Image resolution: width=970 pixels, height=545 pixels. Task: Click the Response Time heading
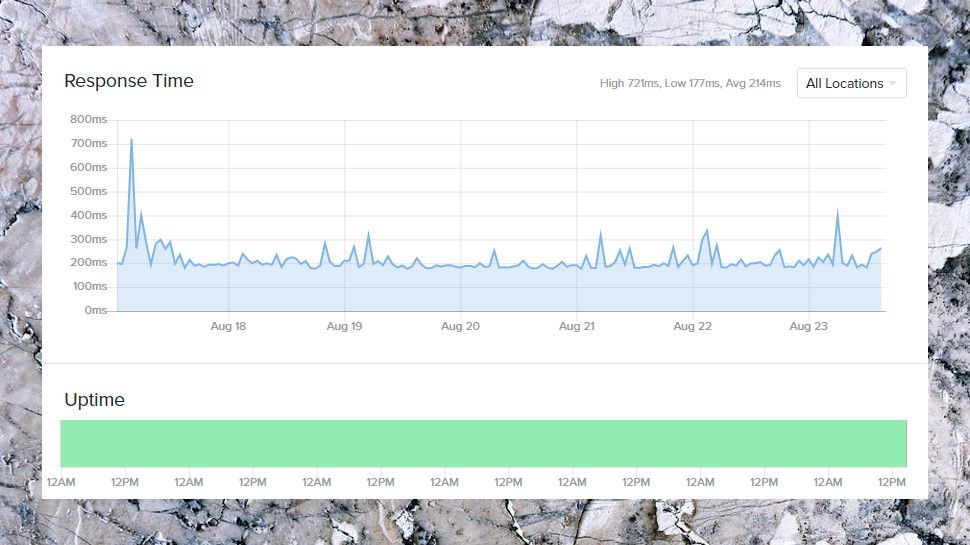tap(129, 81)
